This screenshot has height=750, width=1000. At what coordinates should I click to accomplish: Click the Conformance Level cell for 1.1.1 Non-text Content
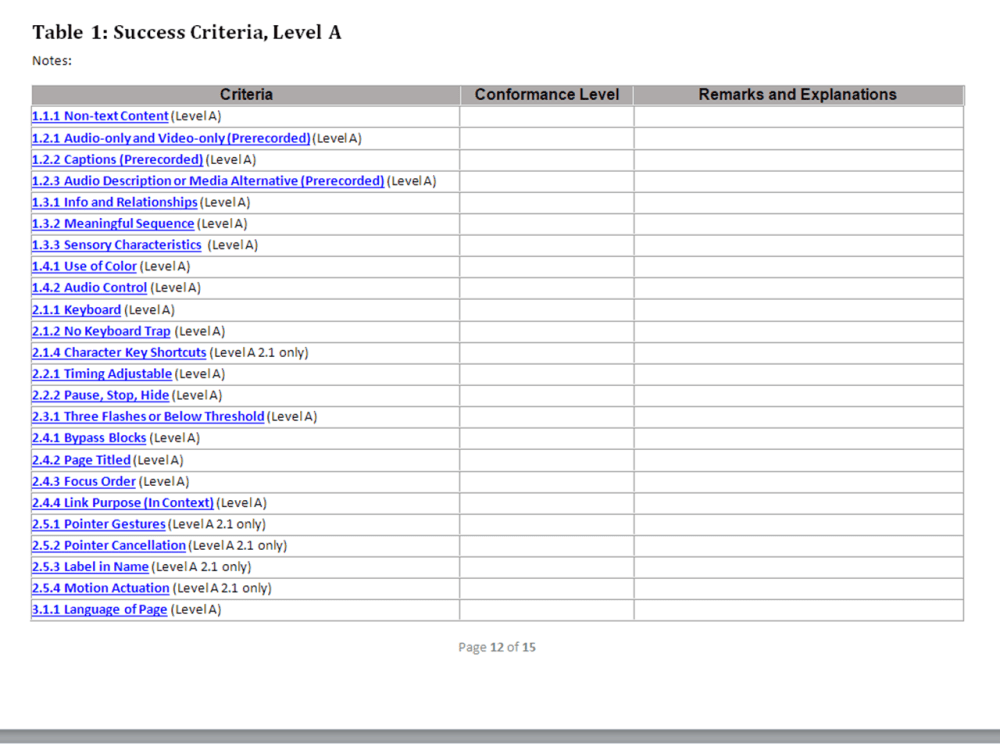[x=547, y=116]
